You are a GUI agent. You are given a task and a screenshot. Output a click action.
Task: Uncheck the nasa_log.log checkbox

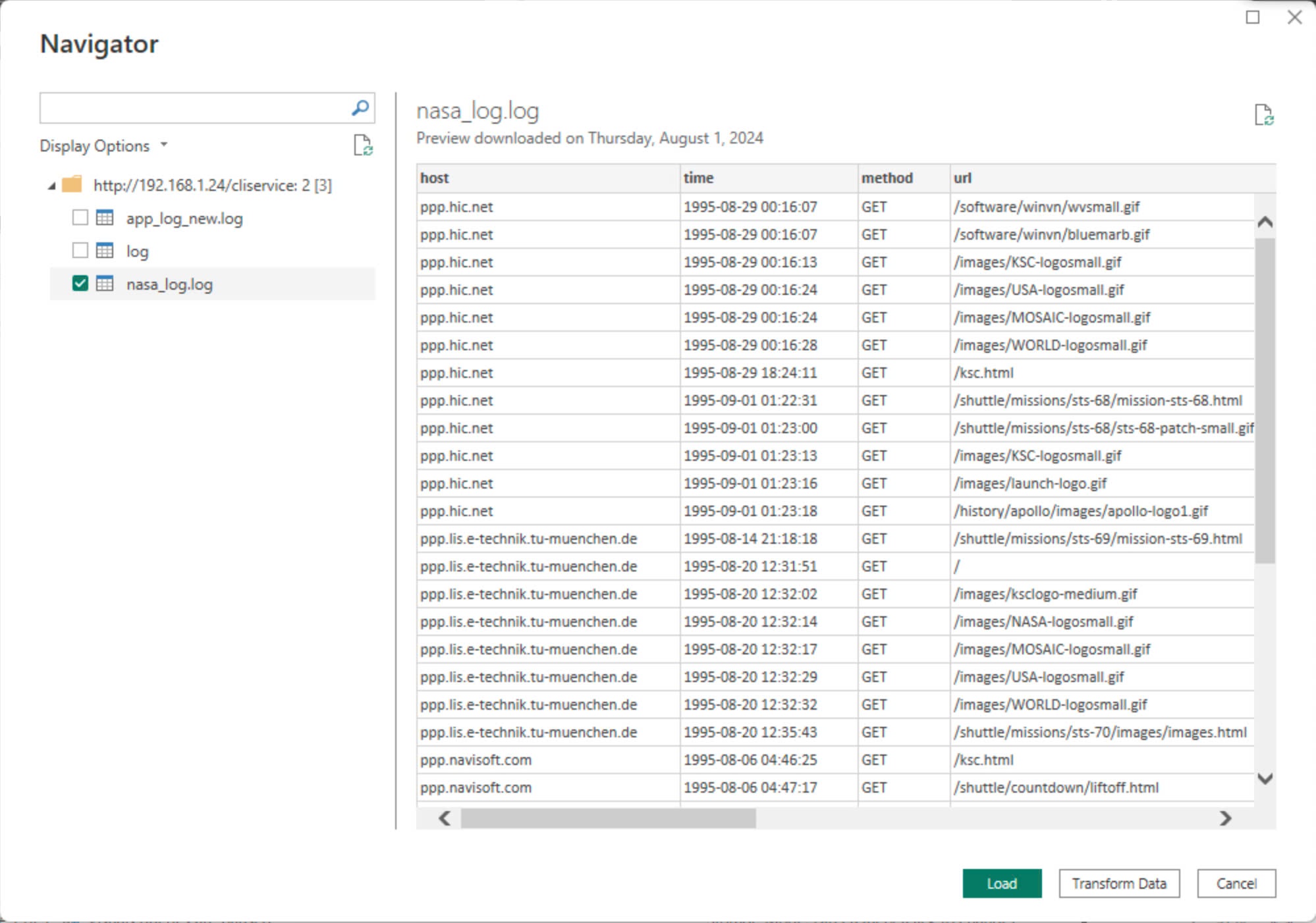click(x=80, y=283)
